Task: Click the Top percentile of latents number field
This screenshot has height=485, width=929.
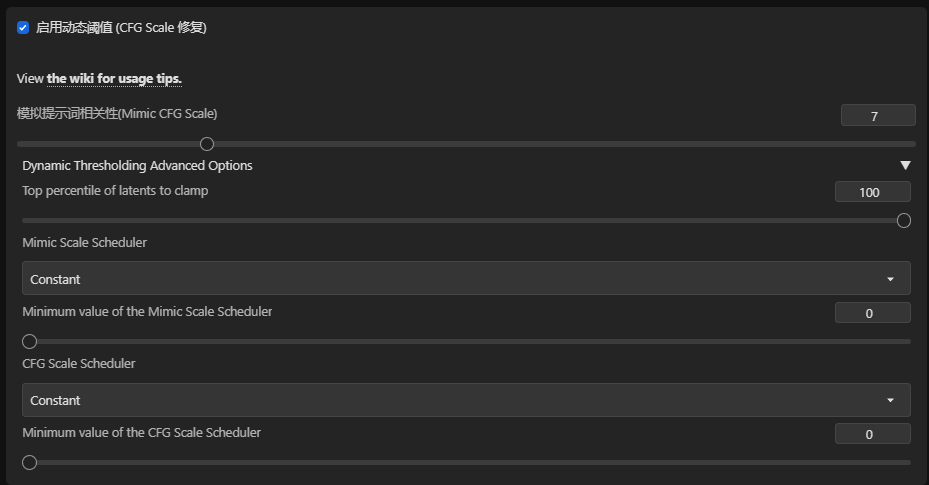Action: click(872, 192)
